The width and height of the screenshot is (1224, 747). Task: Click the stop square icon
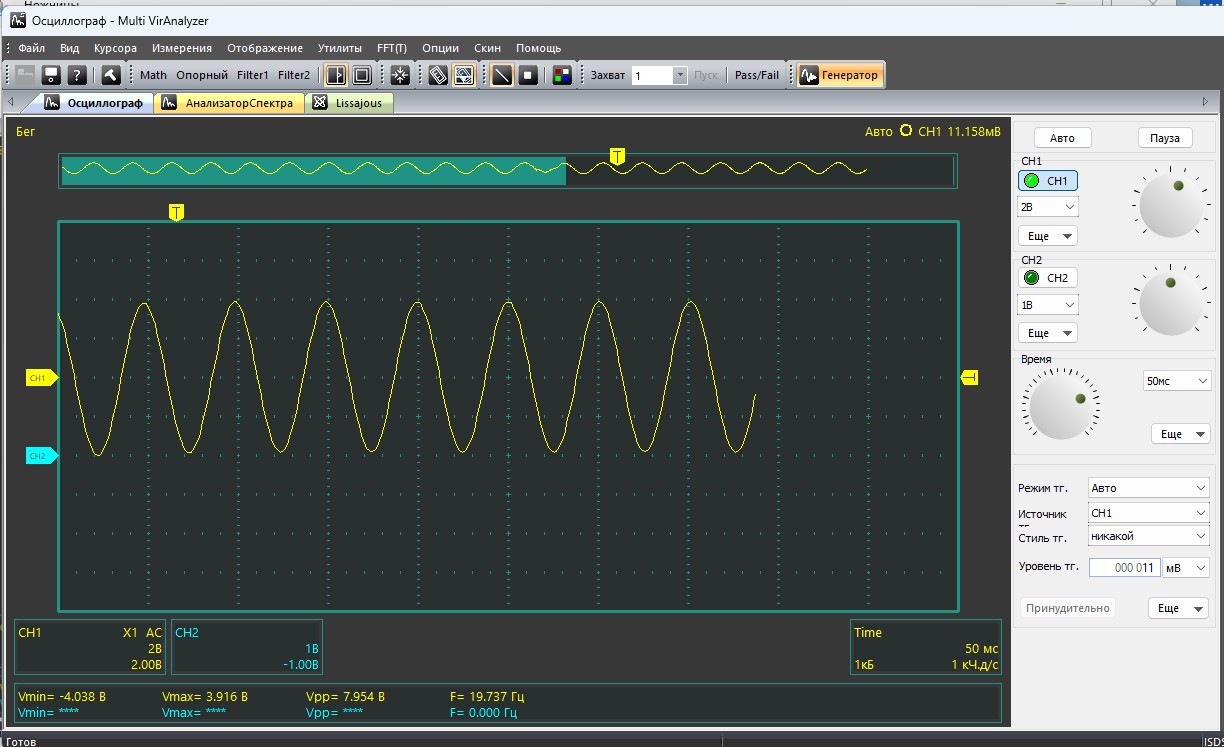[x=528, y=75]
